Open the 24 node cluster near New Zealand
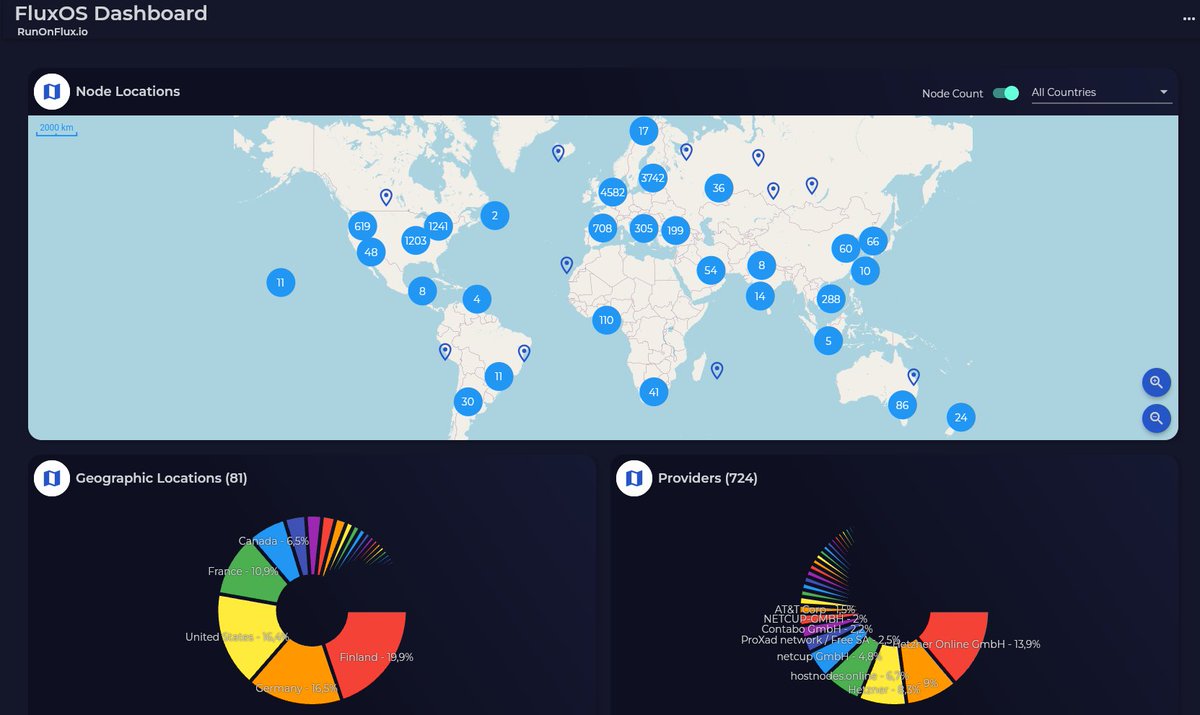This screenshot has height=715, width=1200. pos(961,418)
